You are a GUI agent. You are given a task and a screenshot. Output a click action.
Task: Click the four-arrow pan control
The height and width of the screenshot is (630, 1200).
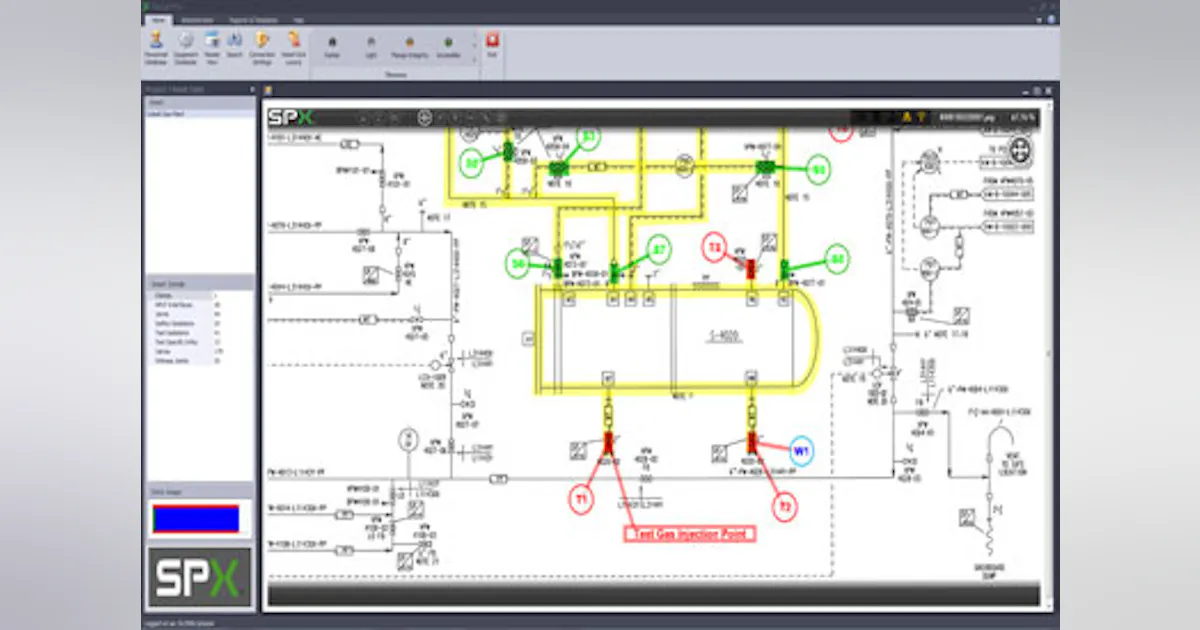(1020, 152)
